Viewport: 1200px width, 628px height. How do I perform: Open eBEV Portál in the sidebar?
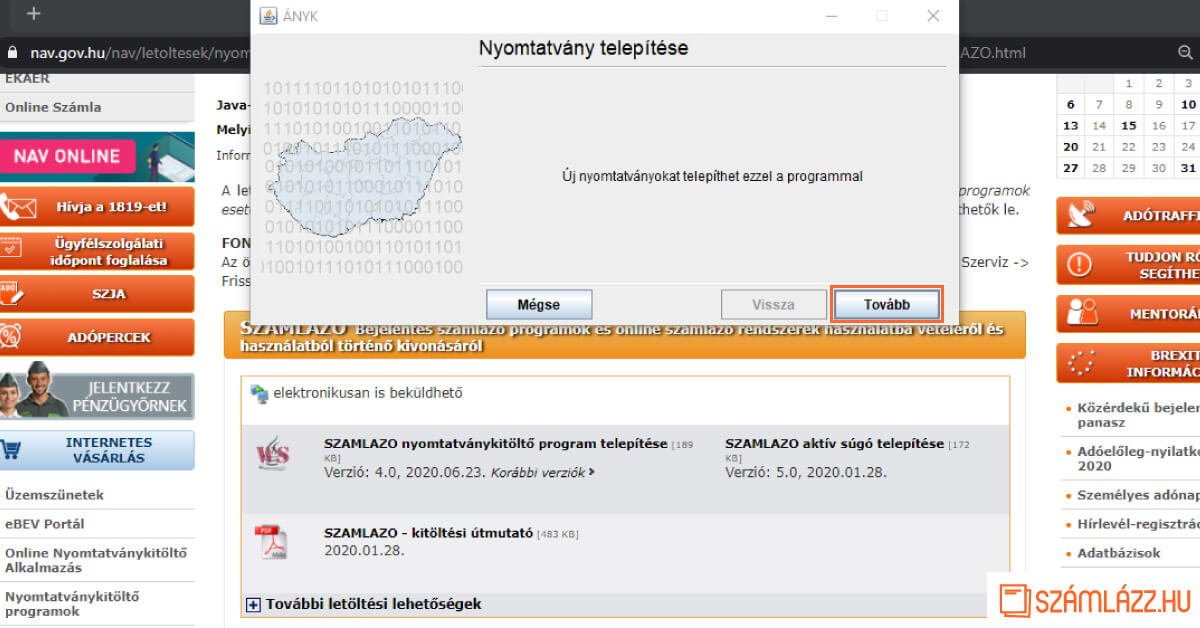[x=45, y=524]
